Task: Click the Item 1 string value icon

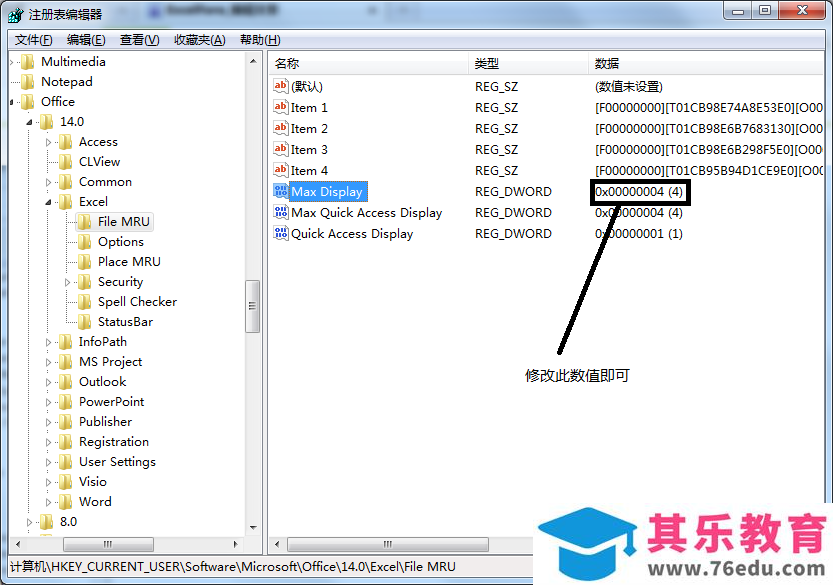Action: pyautogui.click(x=280, y=107)
